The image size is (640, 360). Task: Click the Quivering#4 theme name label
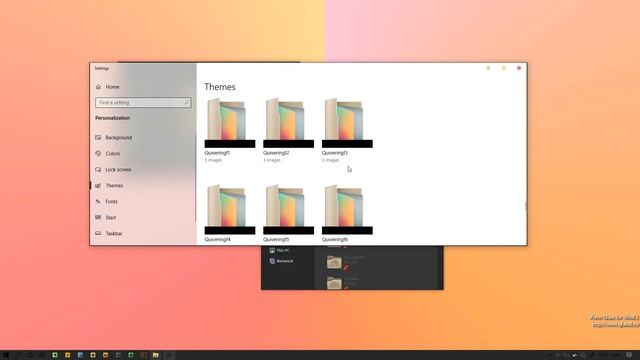(x=218, y=240)
